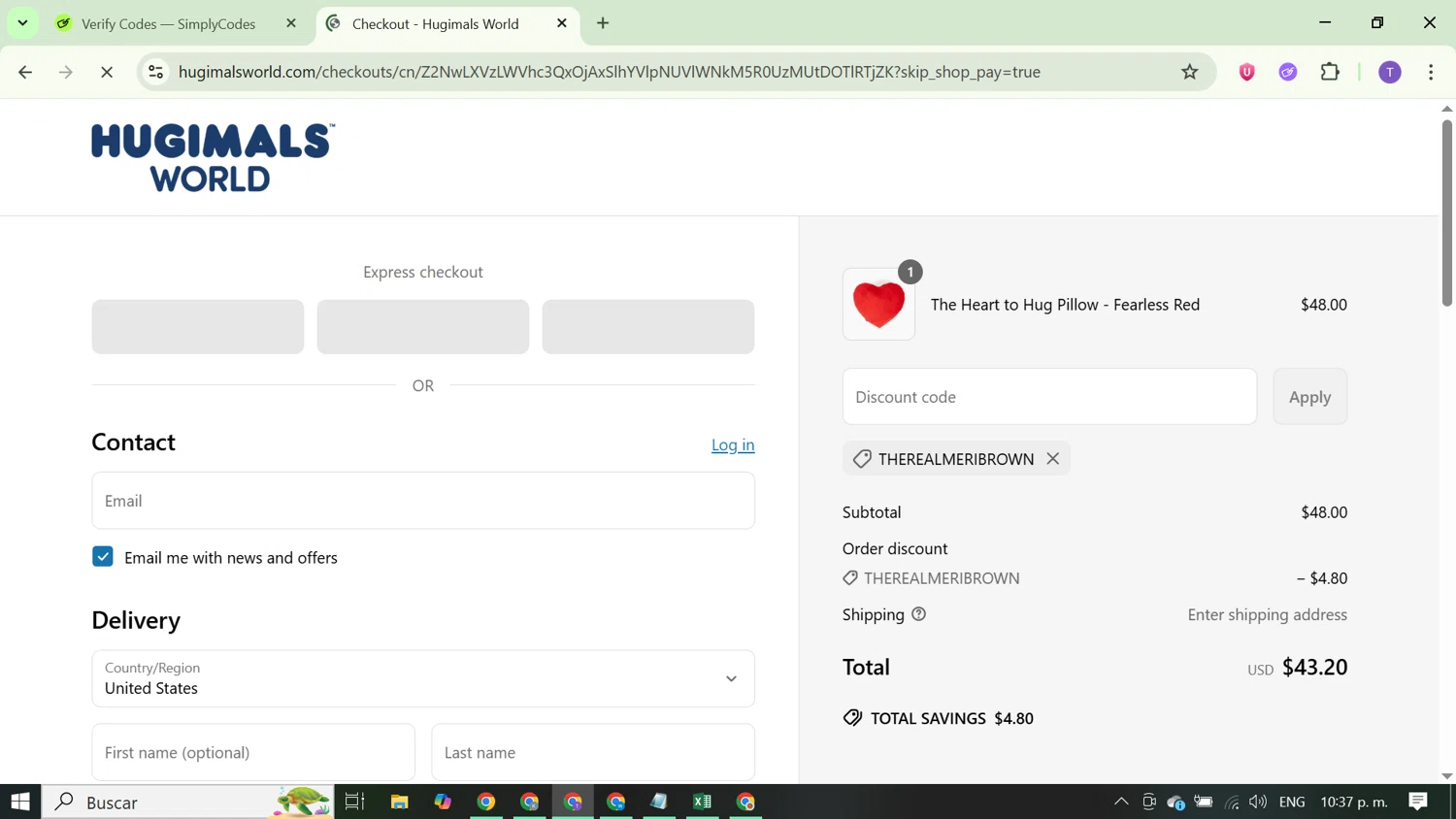The width and height of the screenshot is (1456, 819).
Task: Click the Enter shipping address text
Action: (x=1267, y=614)
